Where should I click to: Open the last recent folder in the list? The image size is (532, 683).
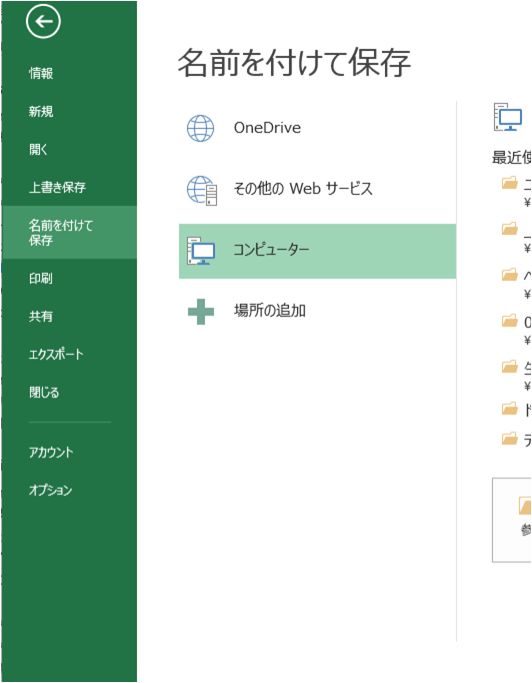tap(509, 438)
